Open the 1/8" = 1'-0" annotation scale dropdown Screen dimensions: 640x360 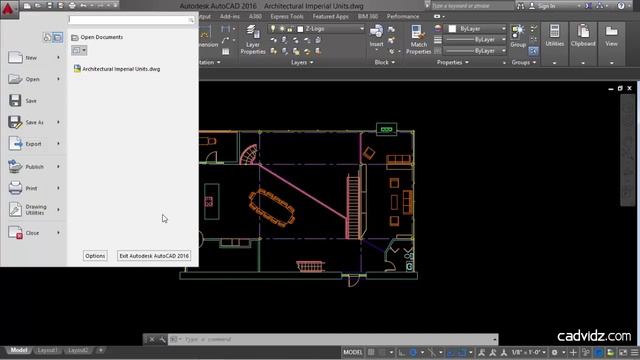pos(529,352)
